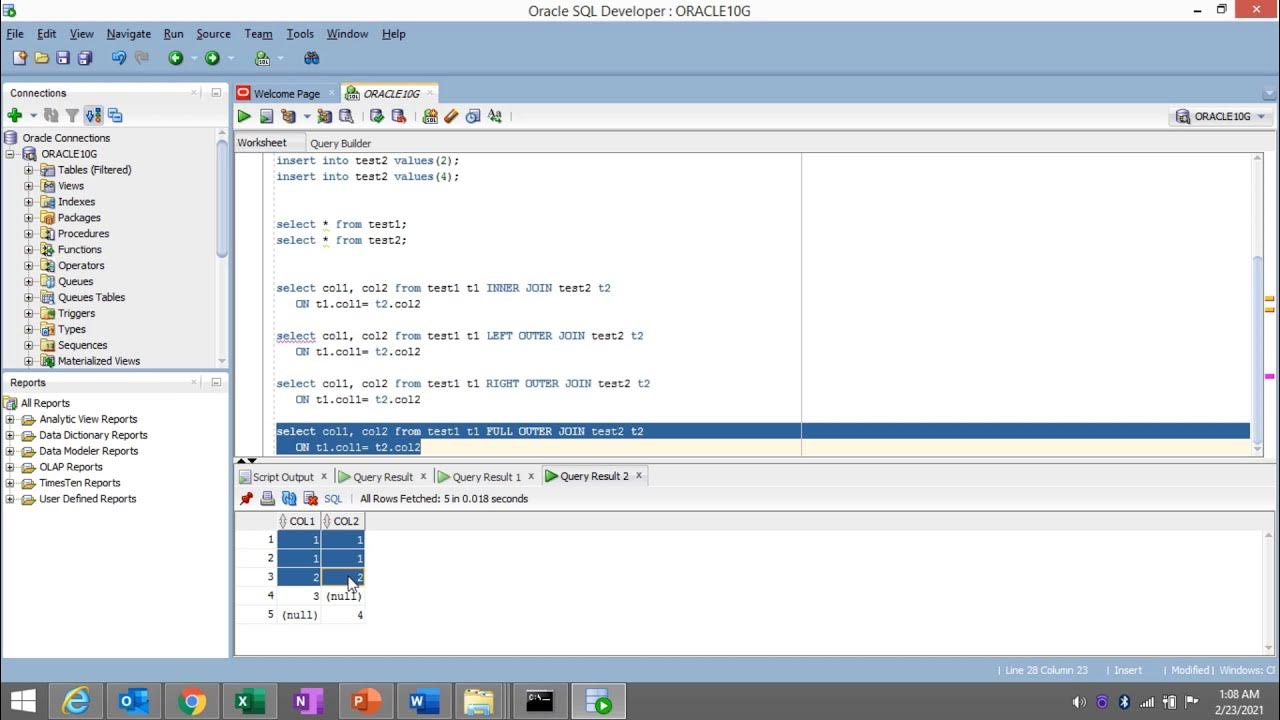Click the Explain Plan icon
This screenshot has height=720, width=1280.
coord(289,116)
